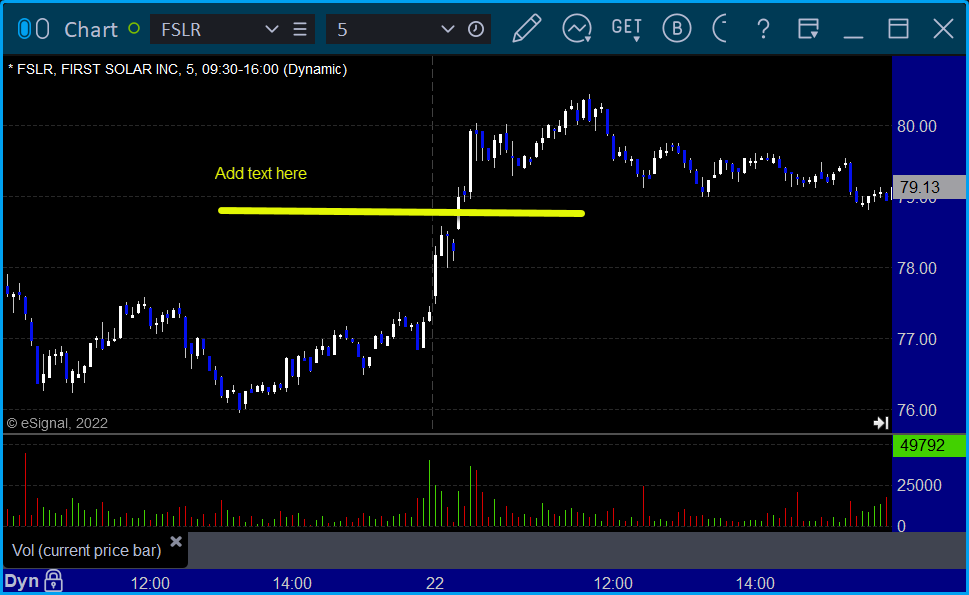Click the 77.00 price axis label

click(x=917, y=339)
